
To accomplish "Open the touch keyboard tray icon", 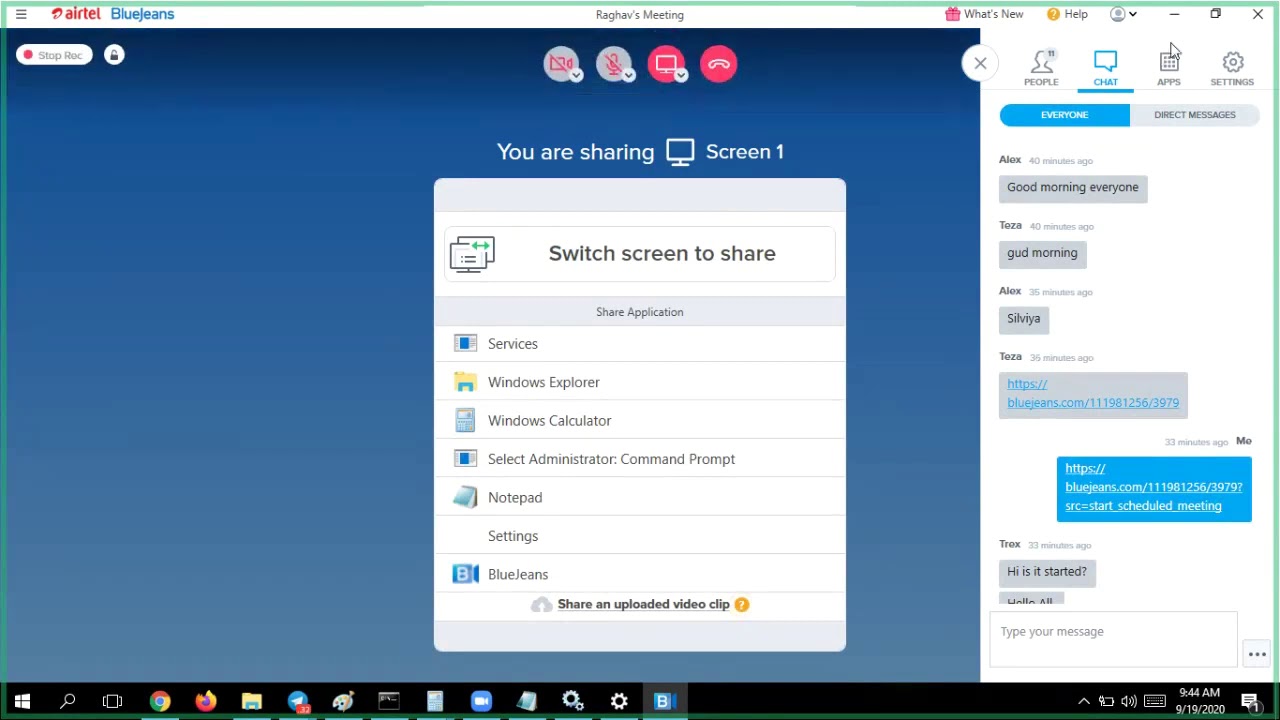I will tap(1154, 701).
